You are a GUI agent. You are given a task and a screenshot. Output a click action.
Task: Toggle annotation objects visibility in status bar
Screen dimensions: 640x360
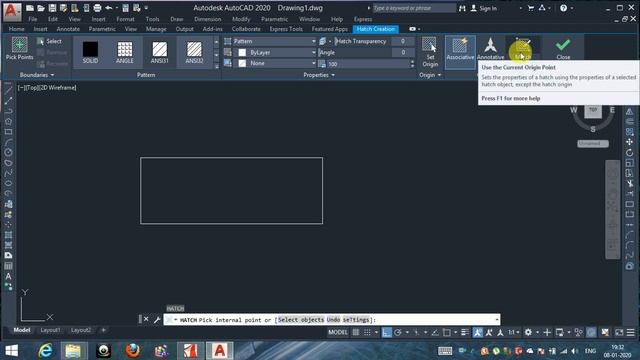point(478,332)
